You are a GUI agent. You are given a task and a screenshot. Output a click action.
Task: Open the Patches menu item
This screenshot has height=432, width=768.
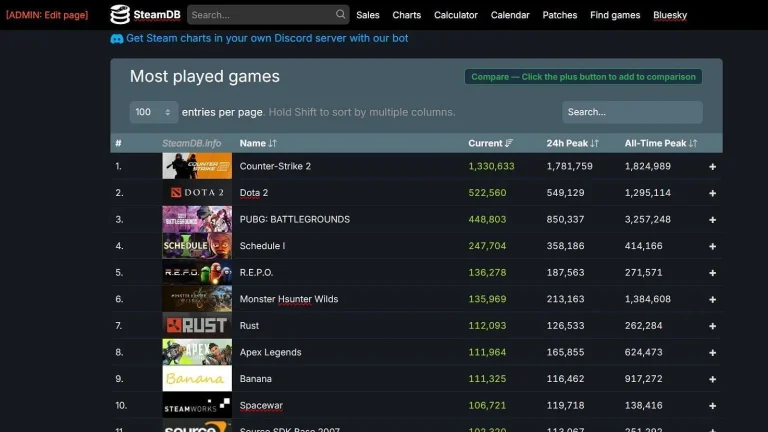[559, 15]
